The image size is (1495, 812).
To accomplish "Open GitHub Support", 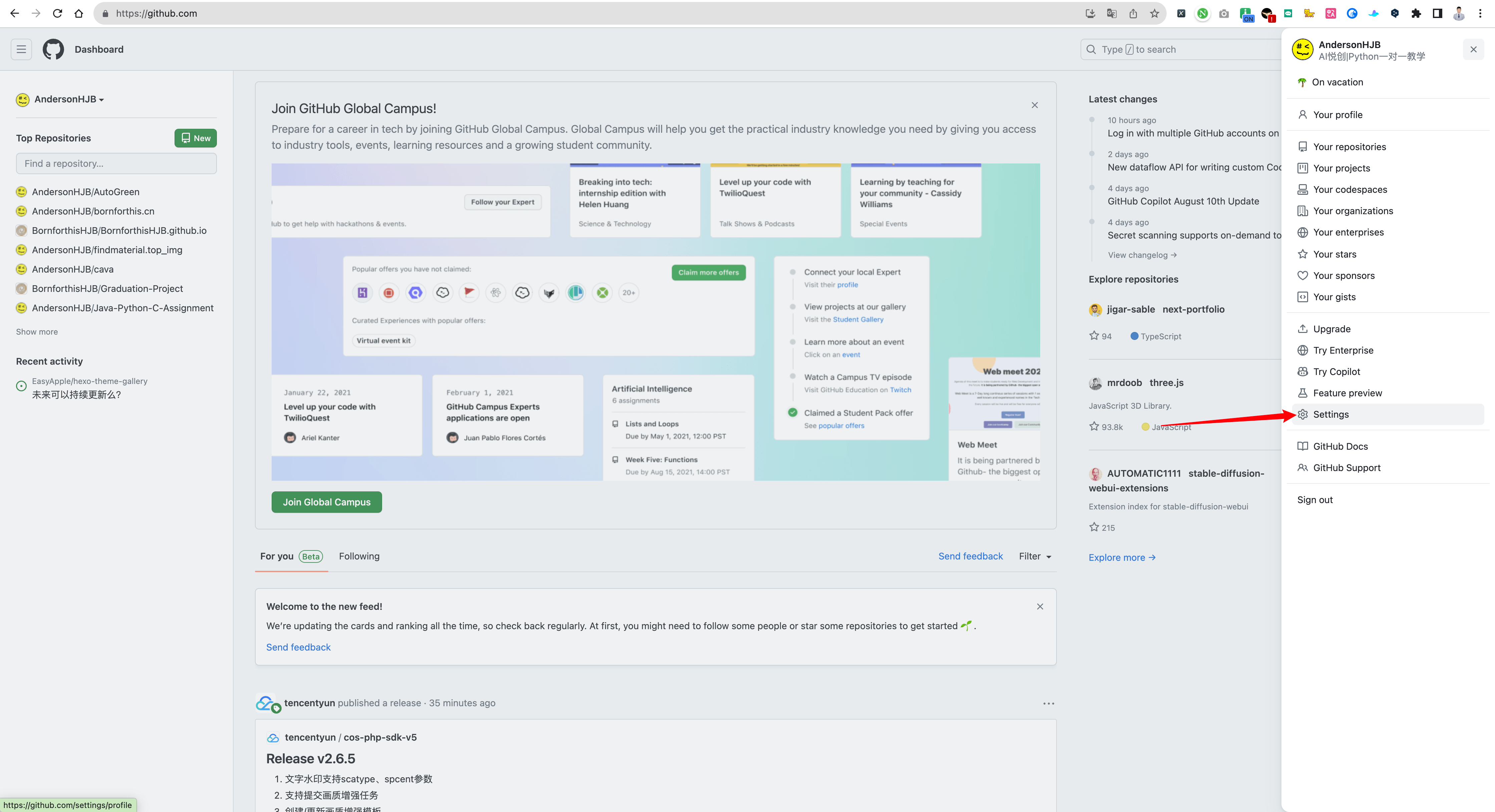I will [x=1388, y=468].
